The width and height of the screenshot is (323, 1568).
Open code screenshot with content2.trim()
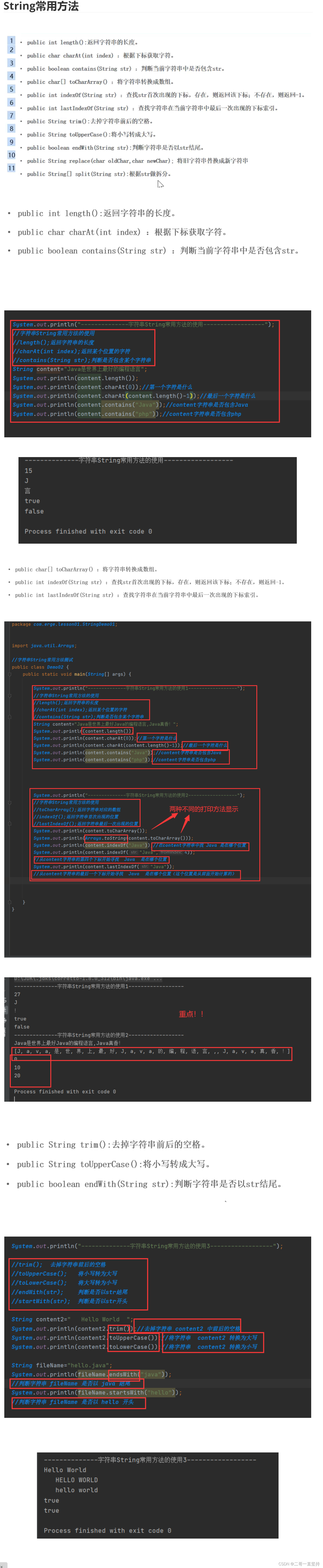[158, 1327]
